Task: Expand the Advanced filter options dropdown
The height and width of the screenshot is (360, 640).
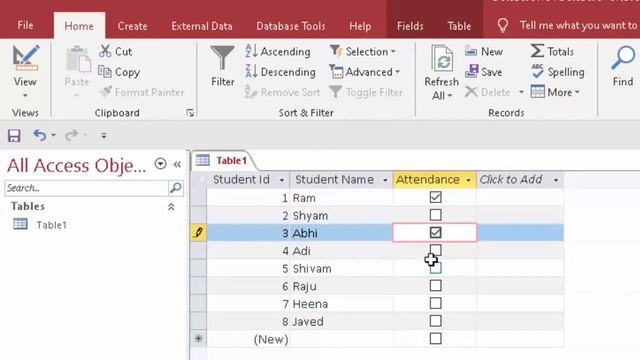Action: [397, 72]
